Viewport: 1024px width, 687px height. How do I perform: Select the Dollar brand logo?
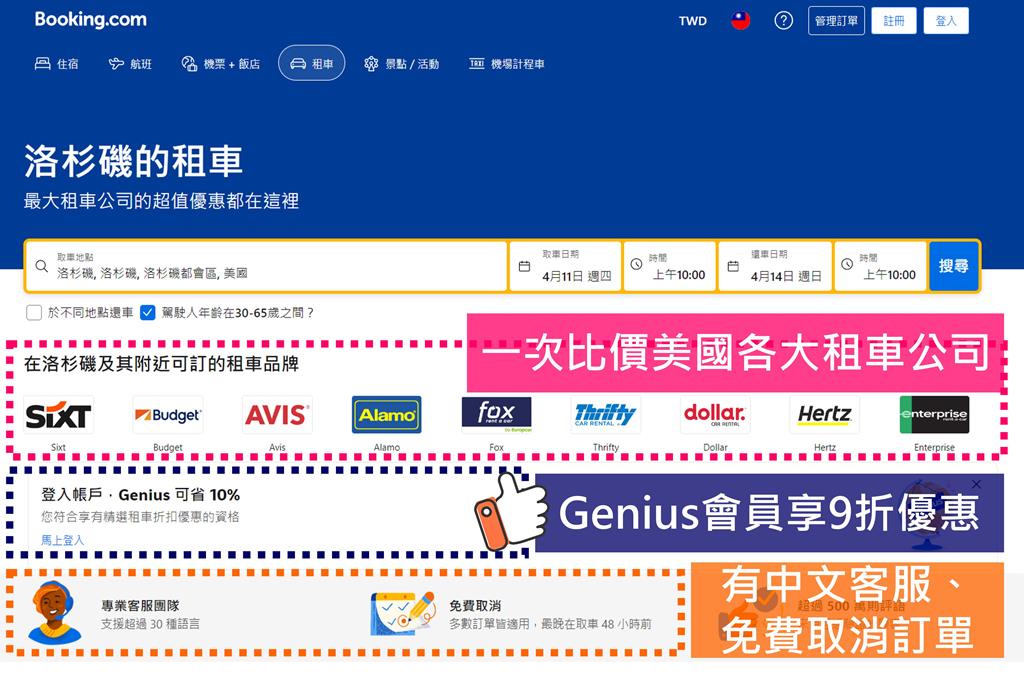[715, 415]
